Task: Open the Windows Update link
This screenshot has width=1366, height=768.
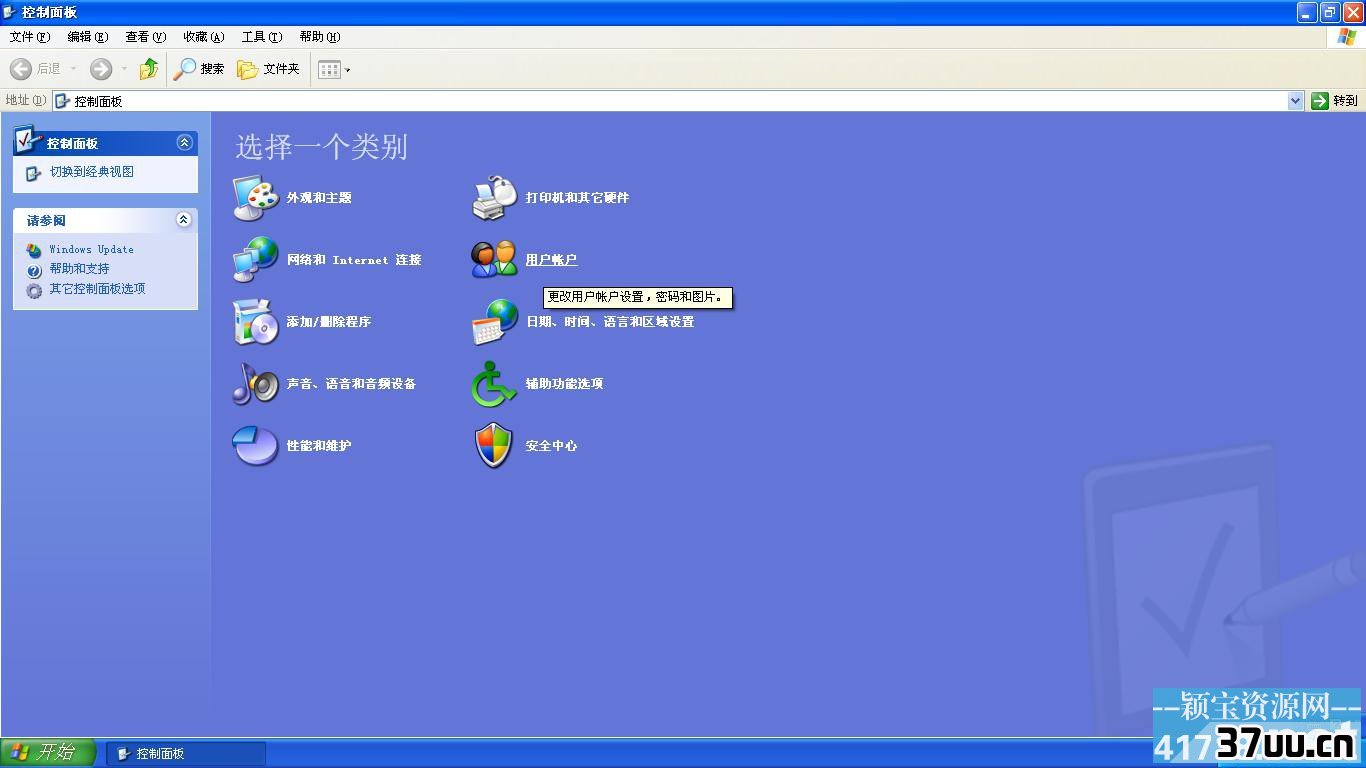Action: [x=91, y=249]
